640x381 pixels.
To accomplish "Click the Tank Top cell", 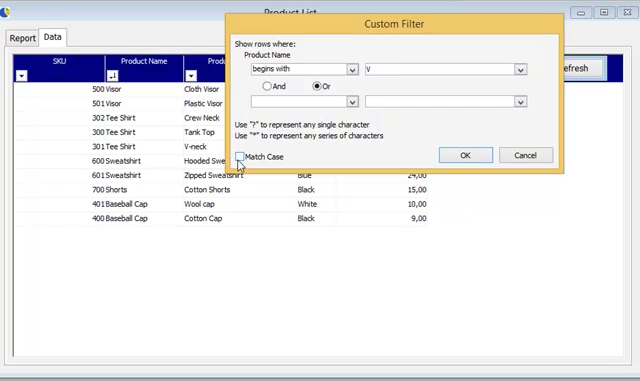I will pyautogui.click(x=199, y=132).
